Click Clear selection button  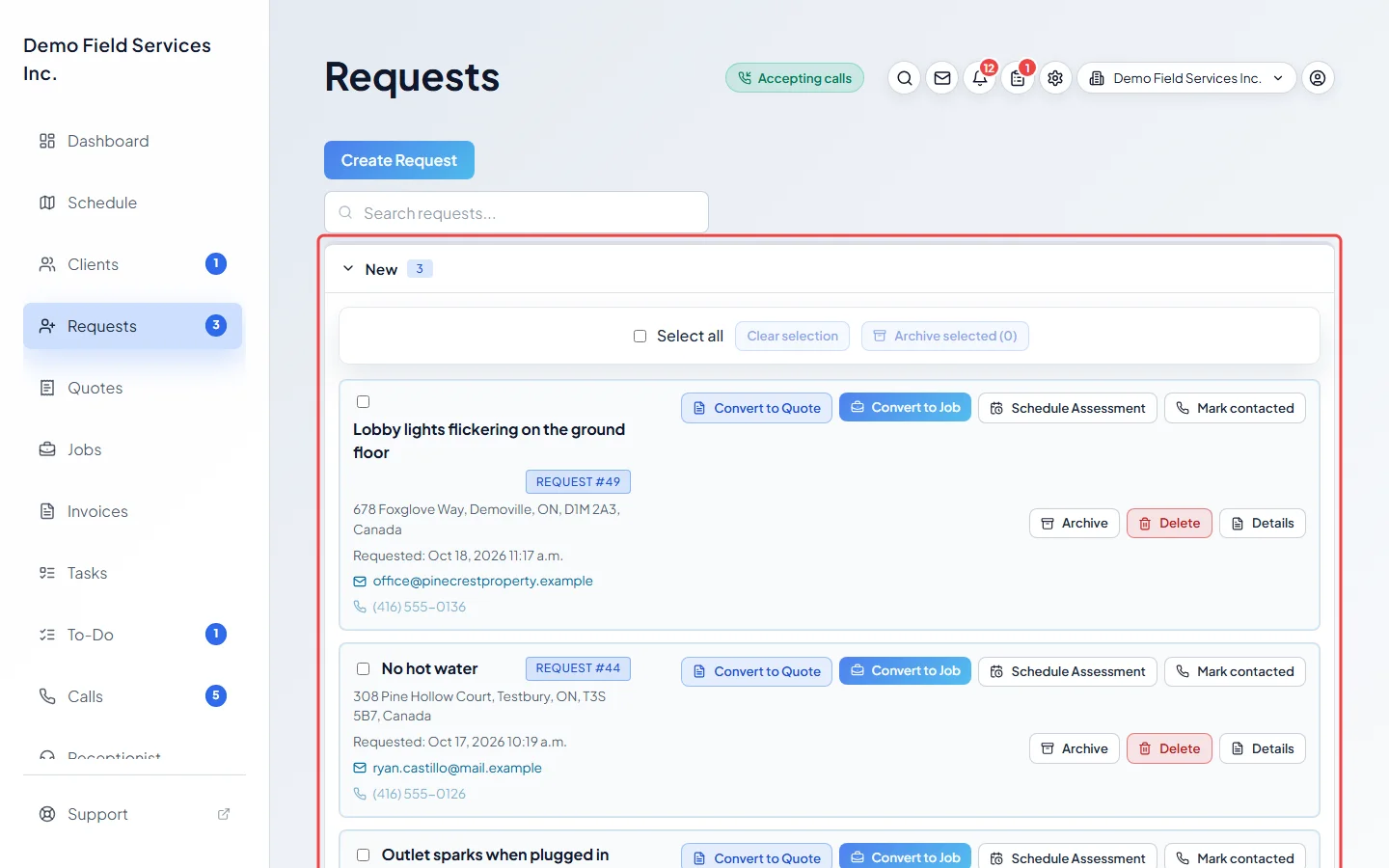[792, 336]
